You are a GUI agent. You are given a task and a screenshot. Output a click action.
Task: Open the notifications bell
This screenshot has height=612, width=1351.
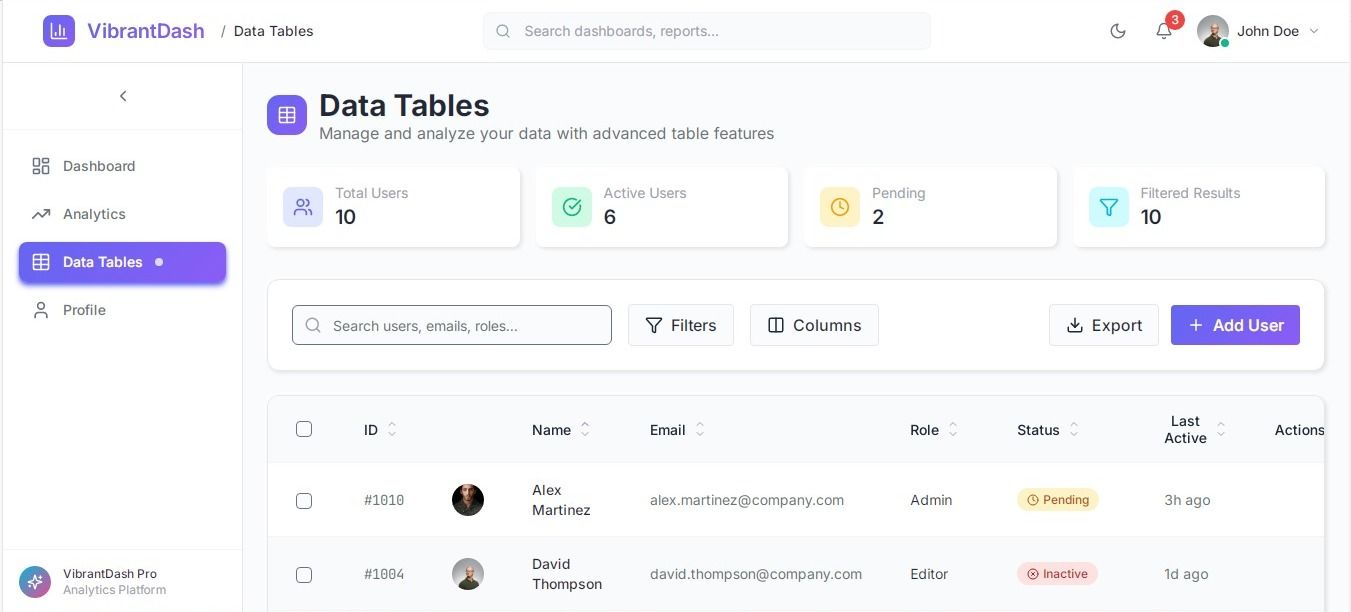click(1163, 31)
